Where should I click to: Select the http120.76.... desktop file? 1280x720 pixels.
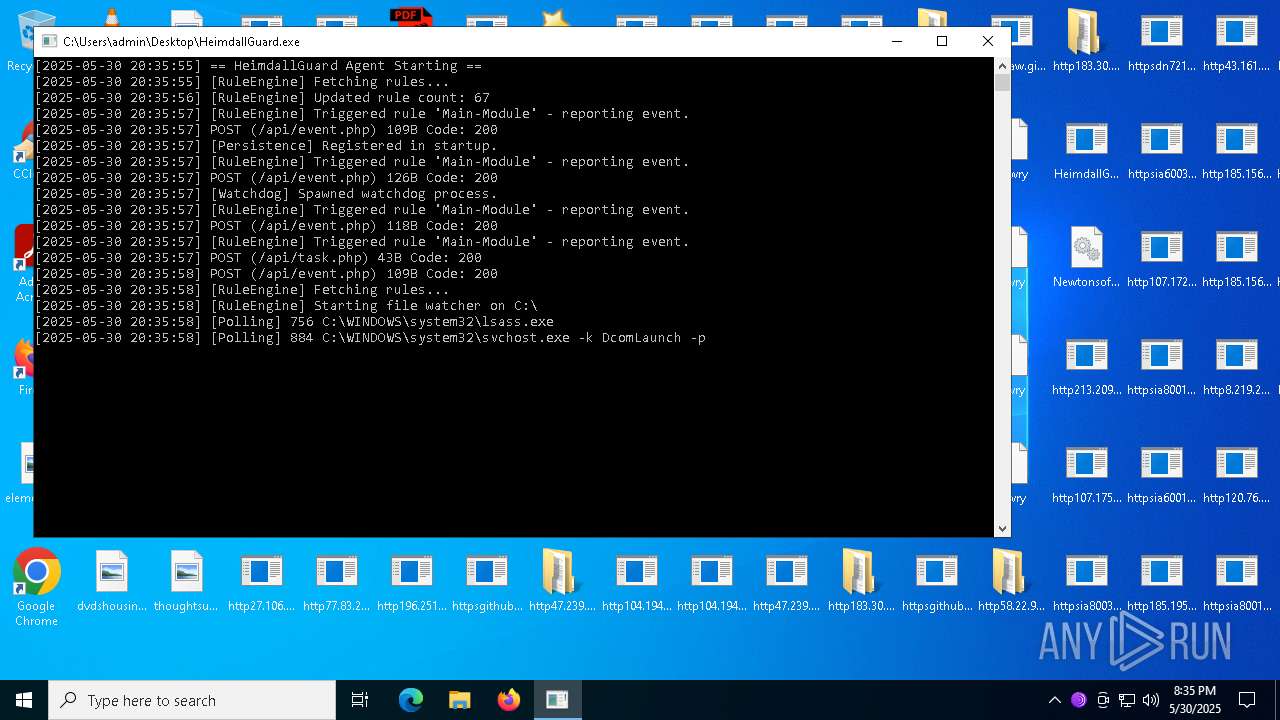[1236, 474]
